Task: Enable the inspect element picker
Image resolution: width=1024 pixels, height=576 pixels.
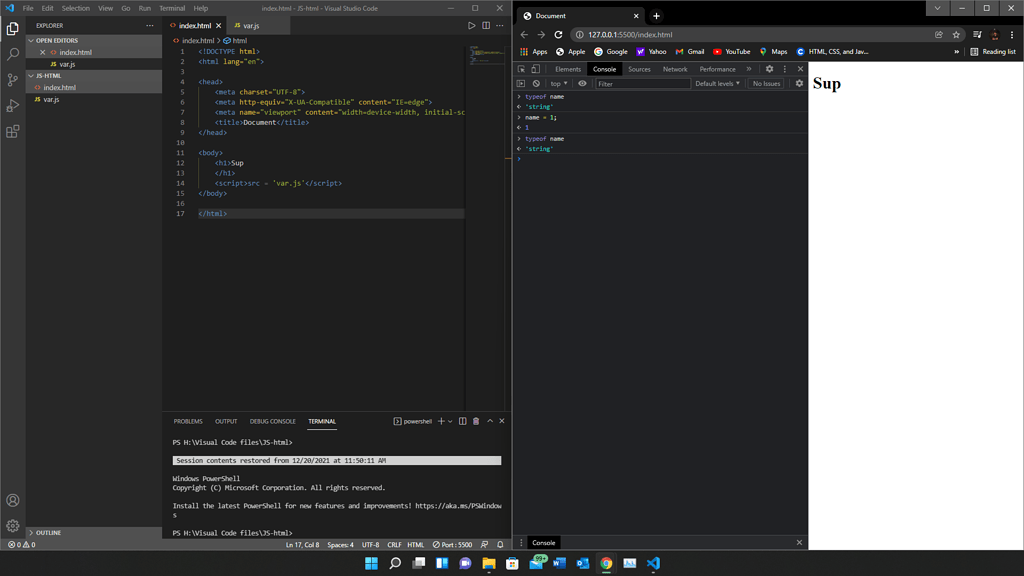Action: coord(521,69)
